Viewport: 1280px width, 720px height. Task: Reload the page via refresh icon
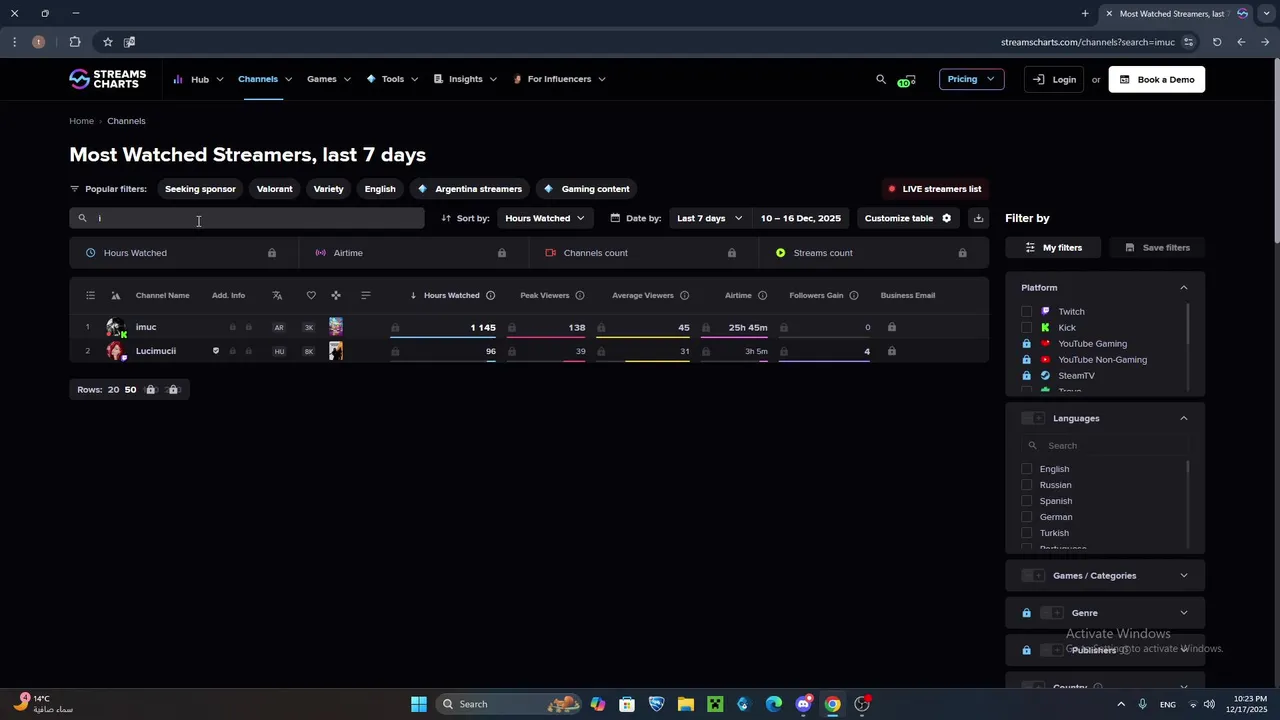tap(1217, 42)
